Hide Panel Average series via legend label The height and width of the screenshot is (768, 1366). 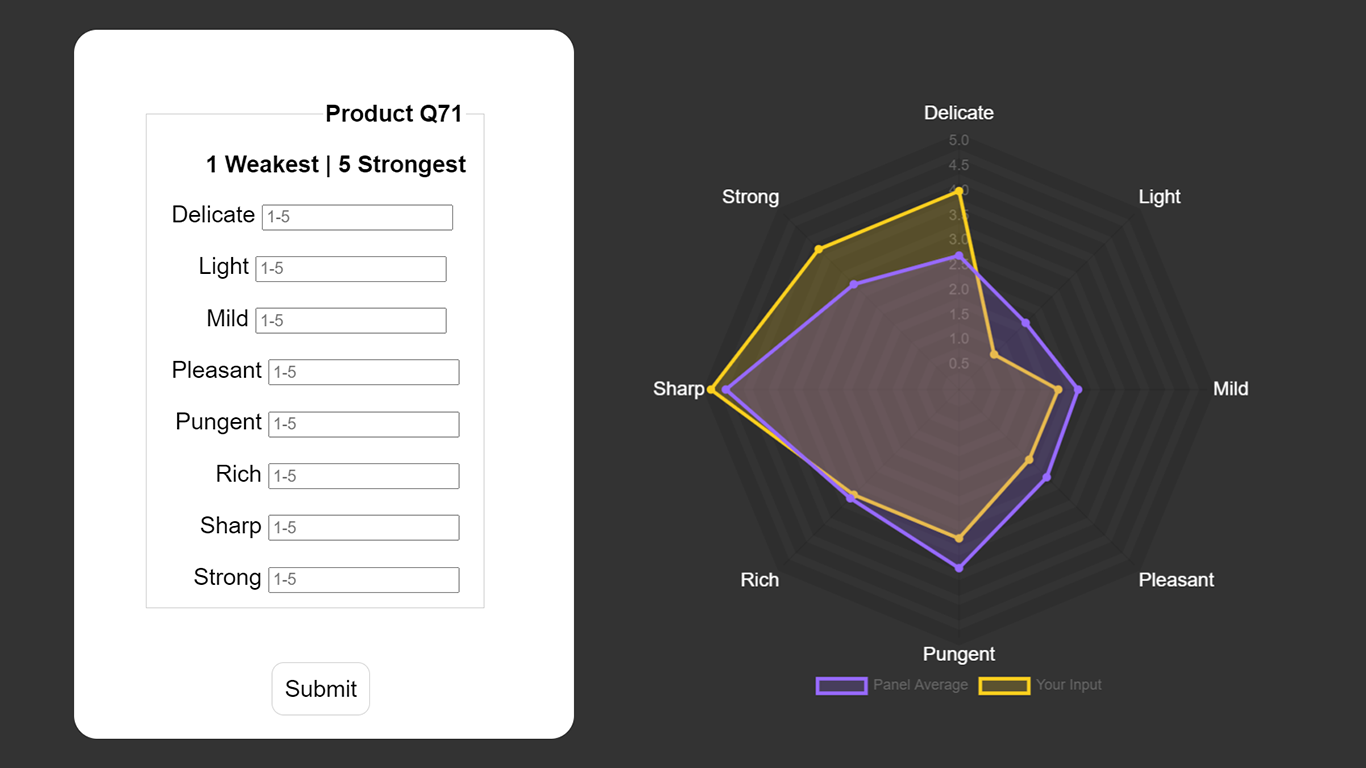point(920,685)
